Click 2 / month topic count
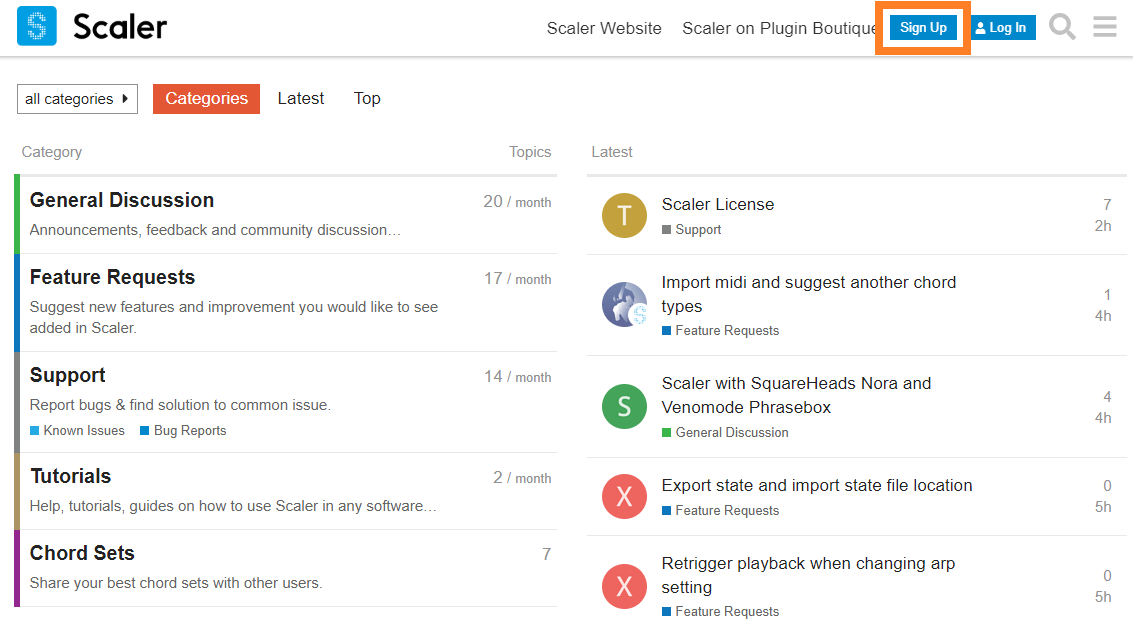Screen dimensions: 1133x636 point(522,478)
